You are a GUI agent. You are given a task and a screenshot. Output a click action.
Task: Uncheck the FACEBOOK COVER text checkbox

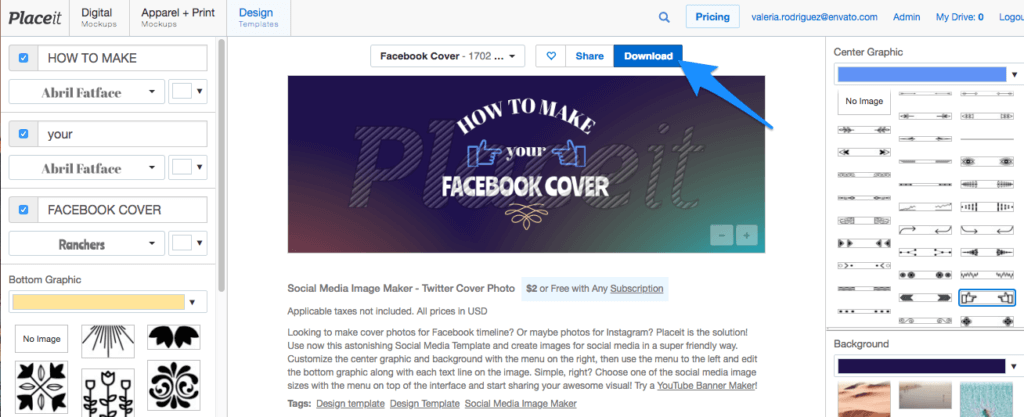pos(24,209)
